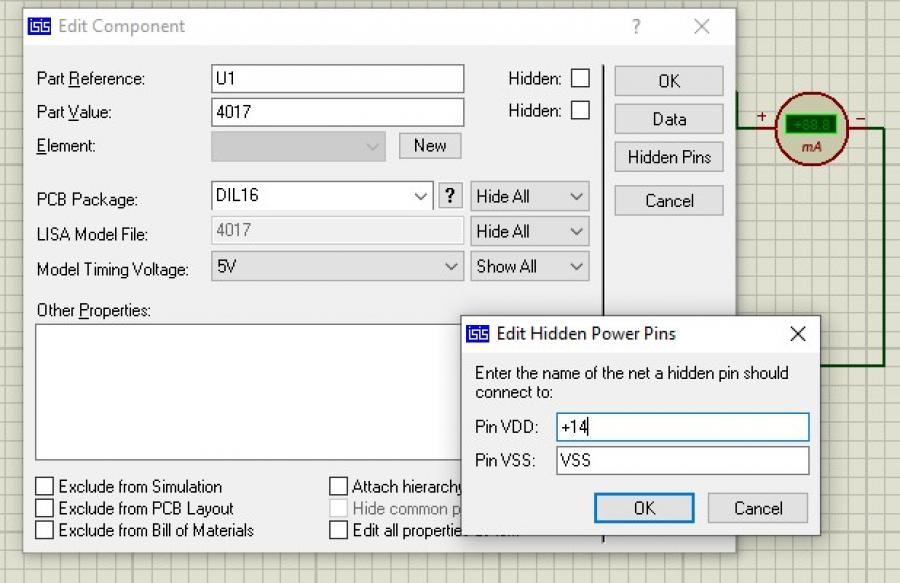Click the Pin VSS input field
This screenshot has width=900, height=583.
(682, 461)
